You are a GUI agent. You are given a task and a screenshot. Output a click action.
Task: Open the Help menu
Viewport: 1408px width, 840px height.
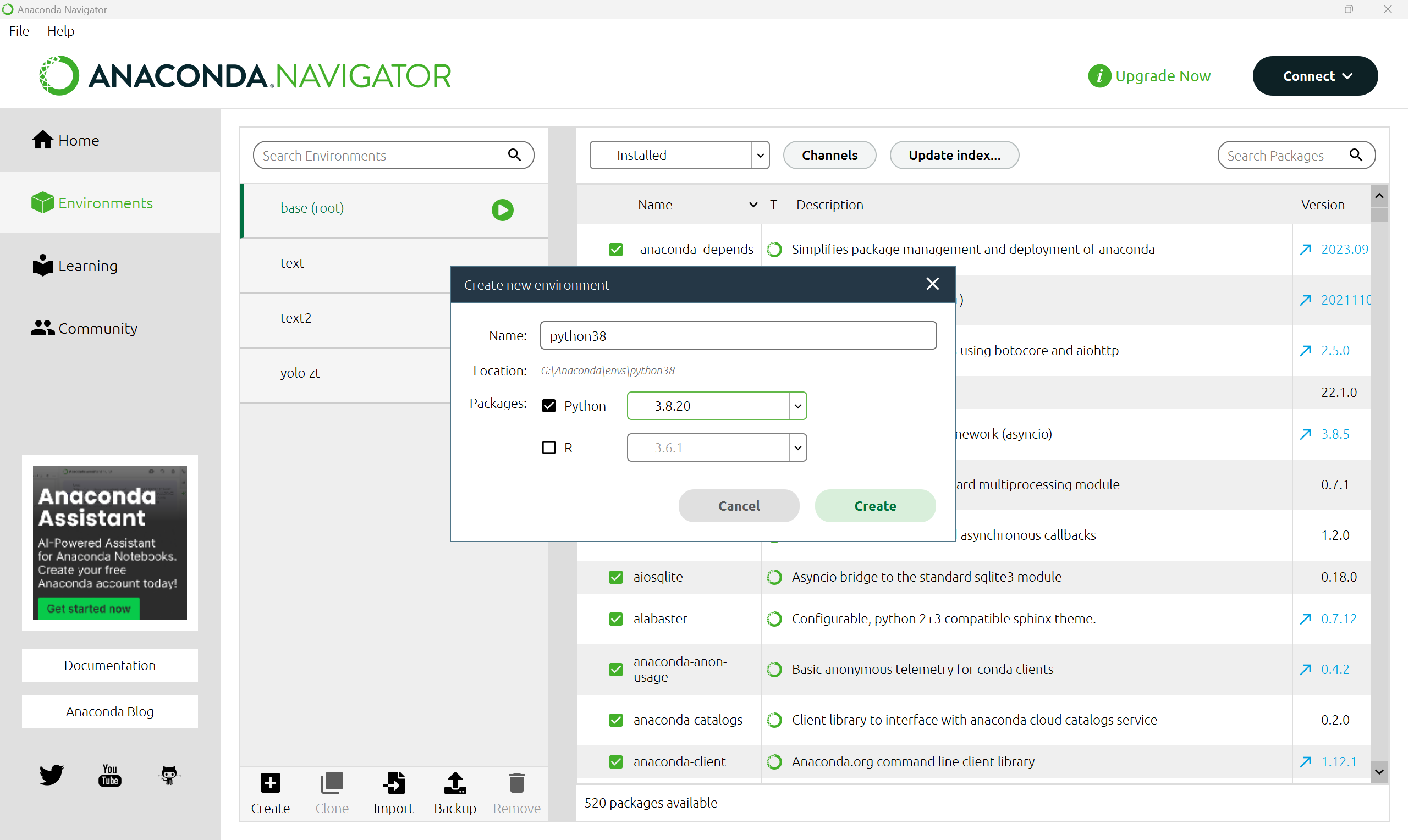tap(61, 31)
